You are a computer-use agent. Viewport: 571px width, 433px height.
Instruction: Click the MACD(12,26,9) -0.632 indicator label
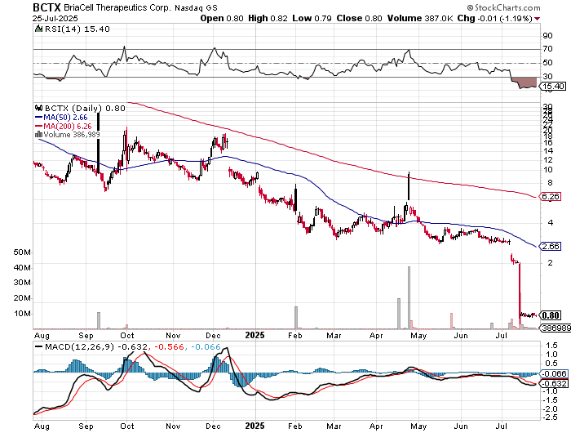tap(96, 347)
